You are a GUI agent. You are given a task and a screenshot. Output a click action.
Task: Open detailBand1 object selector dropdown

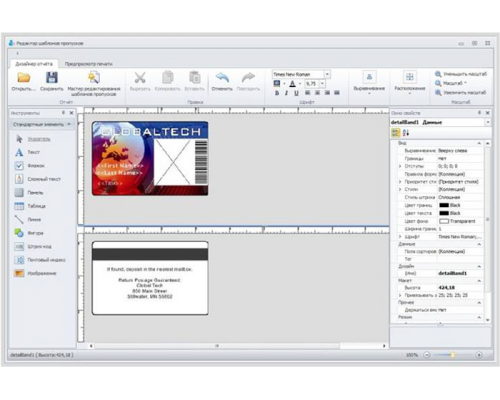click(488, 122)
